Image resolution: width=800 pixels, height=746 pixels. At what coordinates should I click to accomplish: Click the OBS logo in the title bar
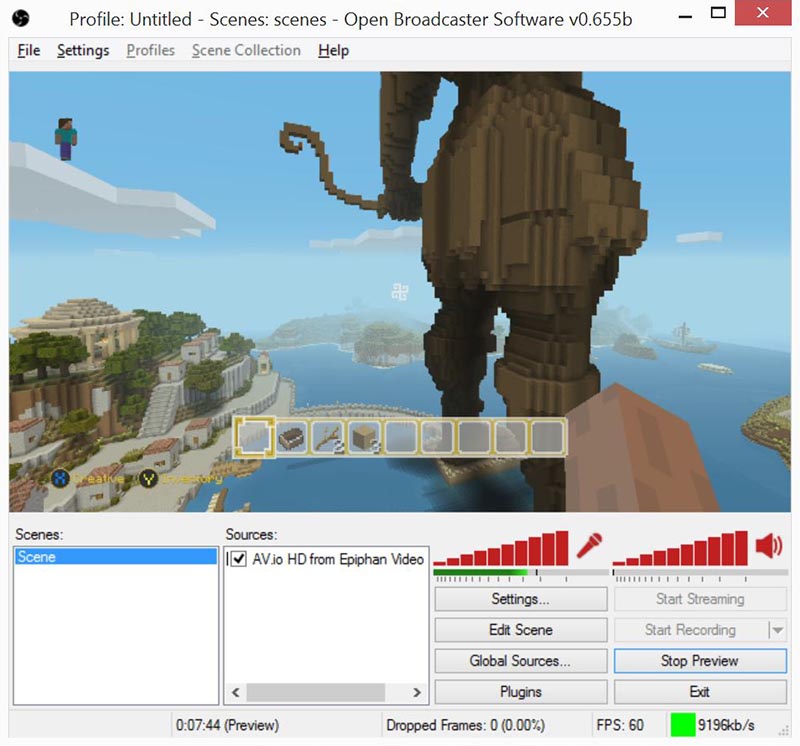coord(21,19)
